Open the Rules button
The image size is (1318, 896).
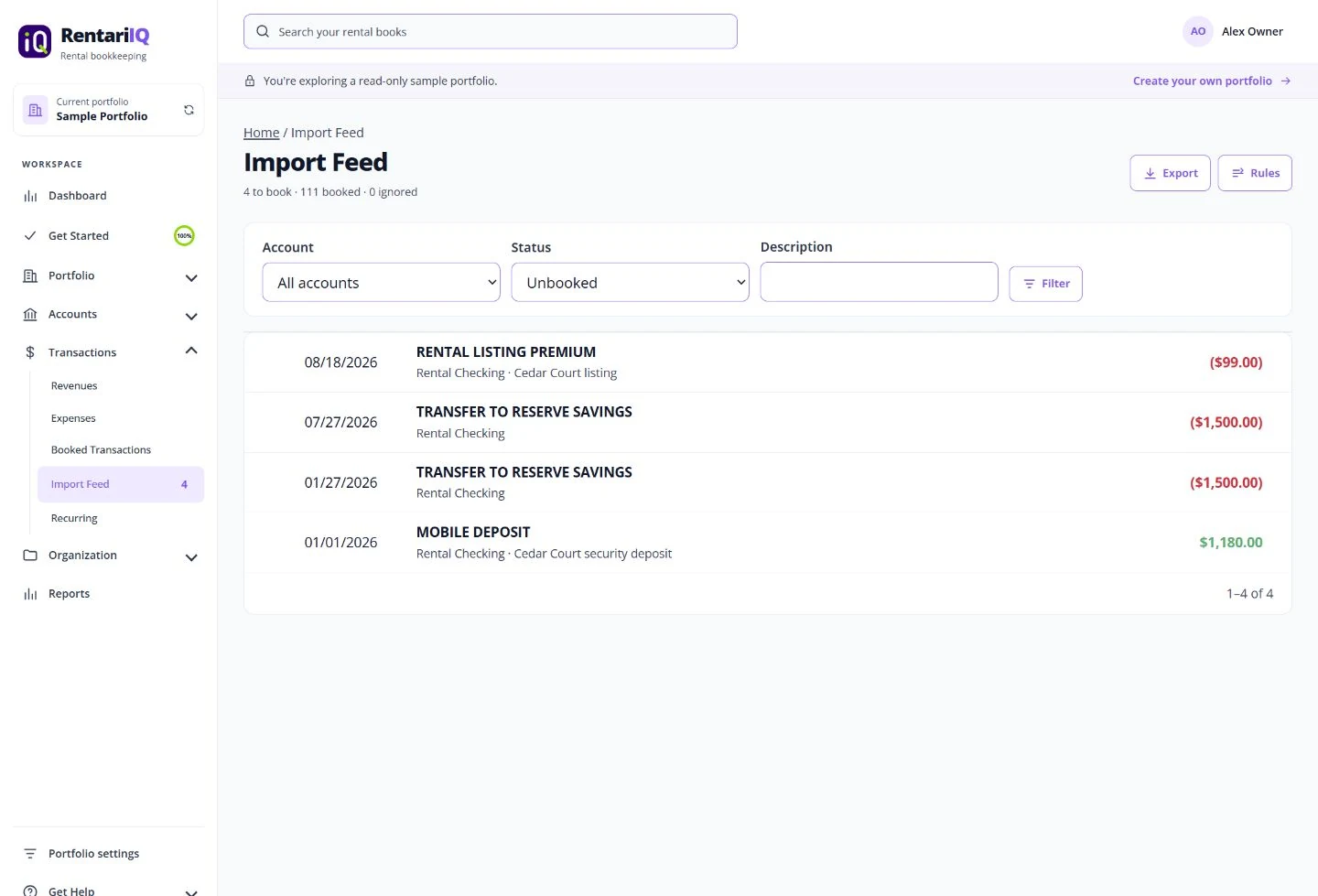(x=1255, y=173)
